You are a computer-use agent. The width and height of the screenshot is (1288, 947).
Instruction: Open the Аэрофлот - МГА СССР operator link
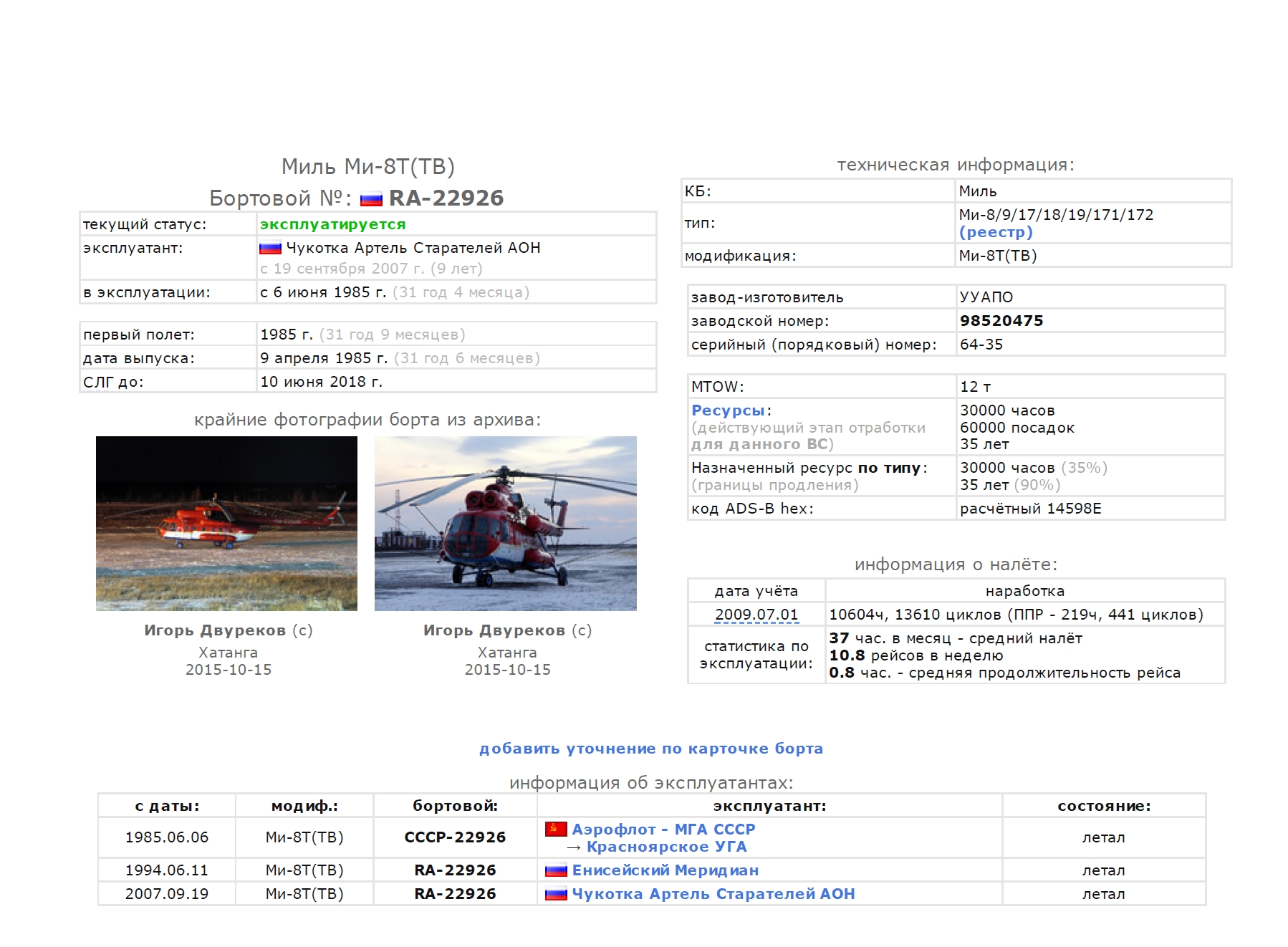pyautogui.click(x=663, y=829)
